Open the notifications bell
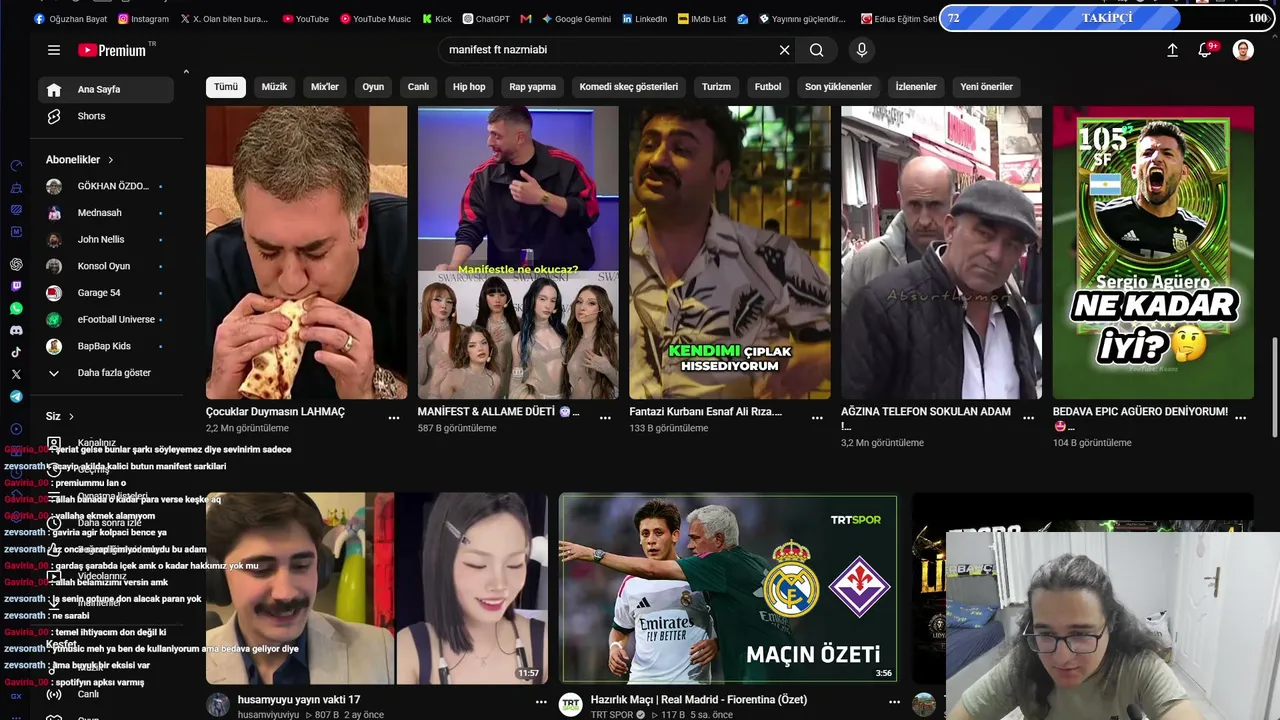The height and width of the screenshot is (720, 1280). tap(1206, 50)
